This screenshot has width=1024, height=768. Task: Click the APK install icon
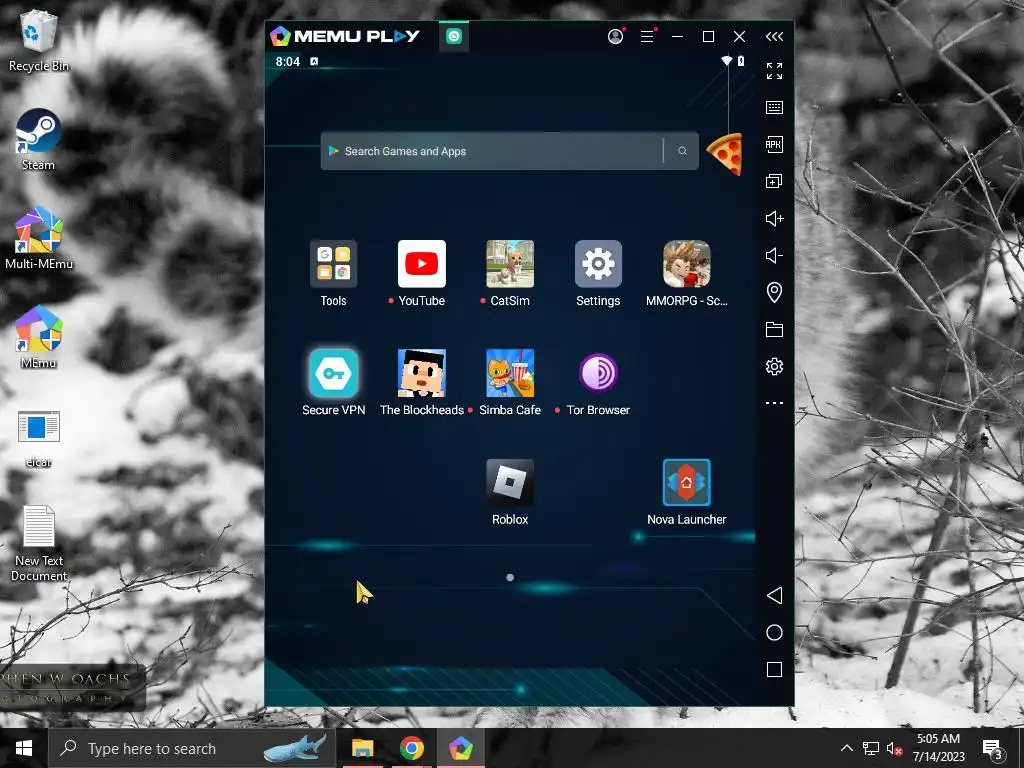[x=774, y=144]
